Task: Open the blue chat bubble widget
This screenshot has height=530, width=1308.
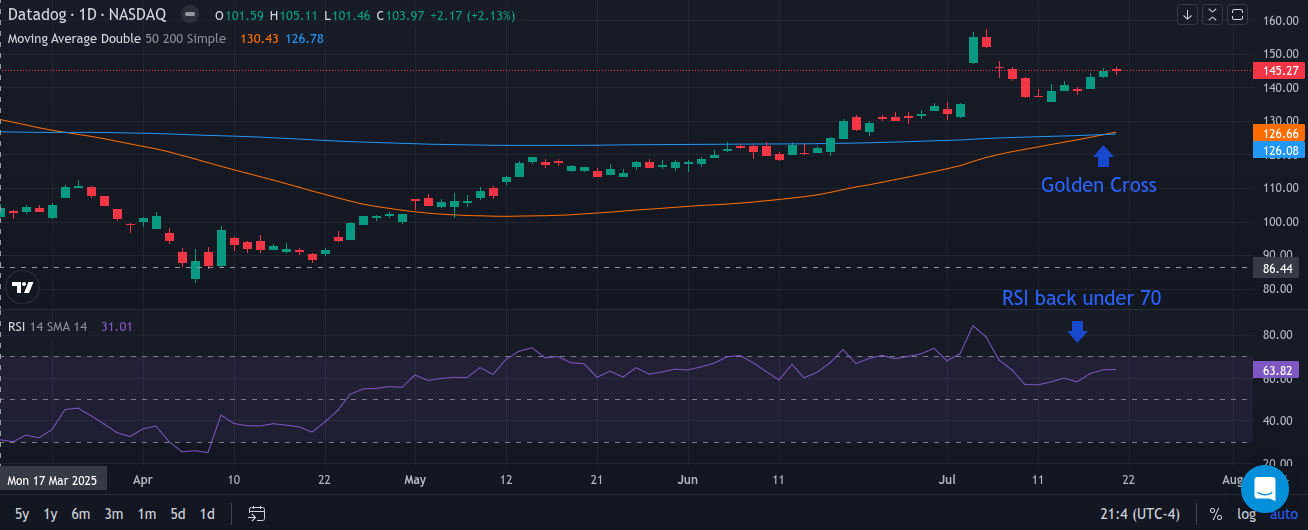Action: click(1264, 490)
